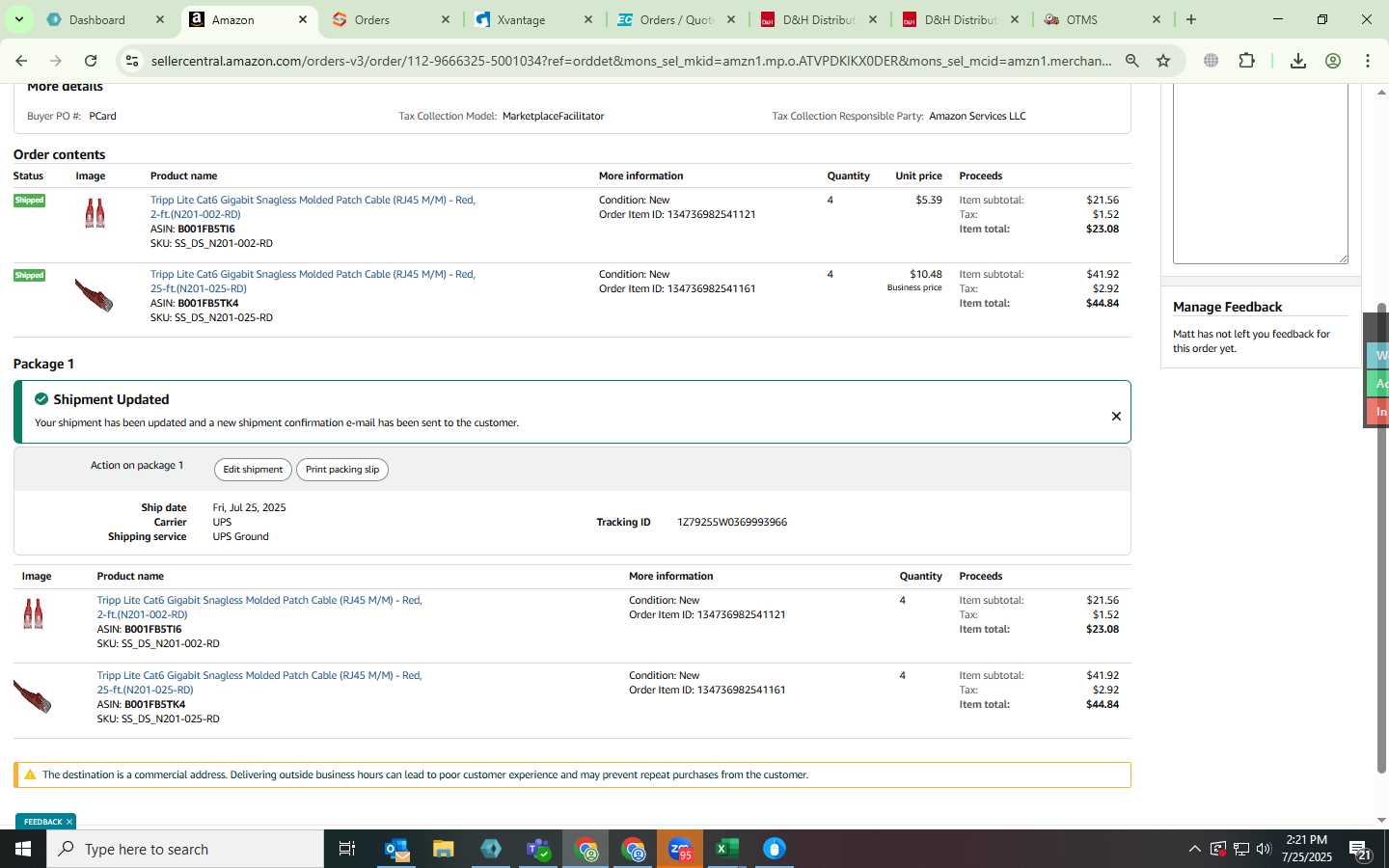Viewport: 1389px width, 868px height.
Task: Click the Windows taskbar search box
Action: pyautogui.click(x=185, y=849)
